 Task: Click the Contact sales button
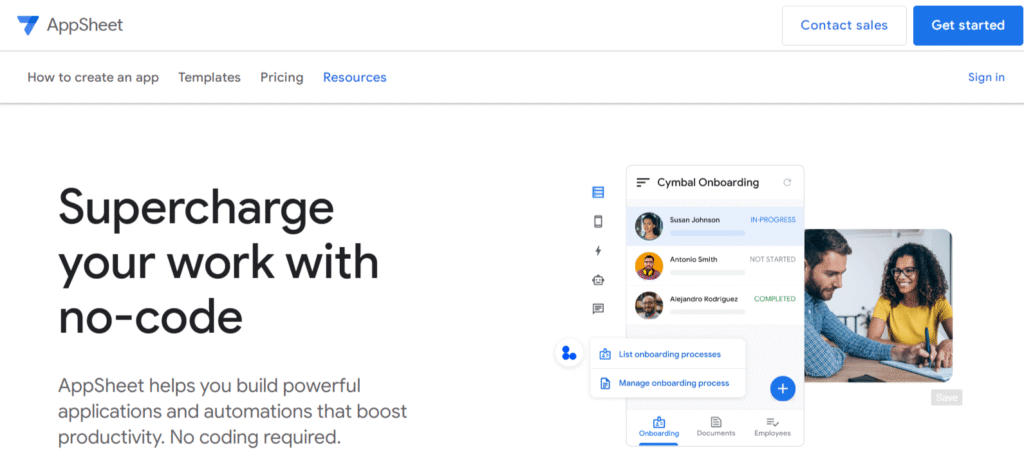tap(843, 26)
